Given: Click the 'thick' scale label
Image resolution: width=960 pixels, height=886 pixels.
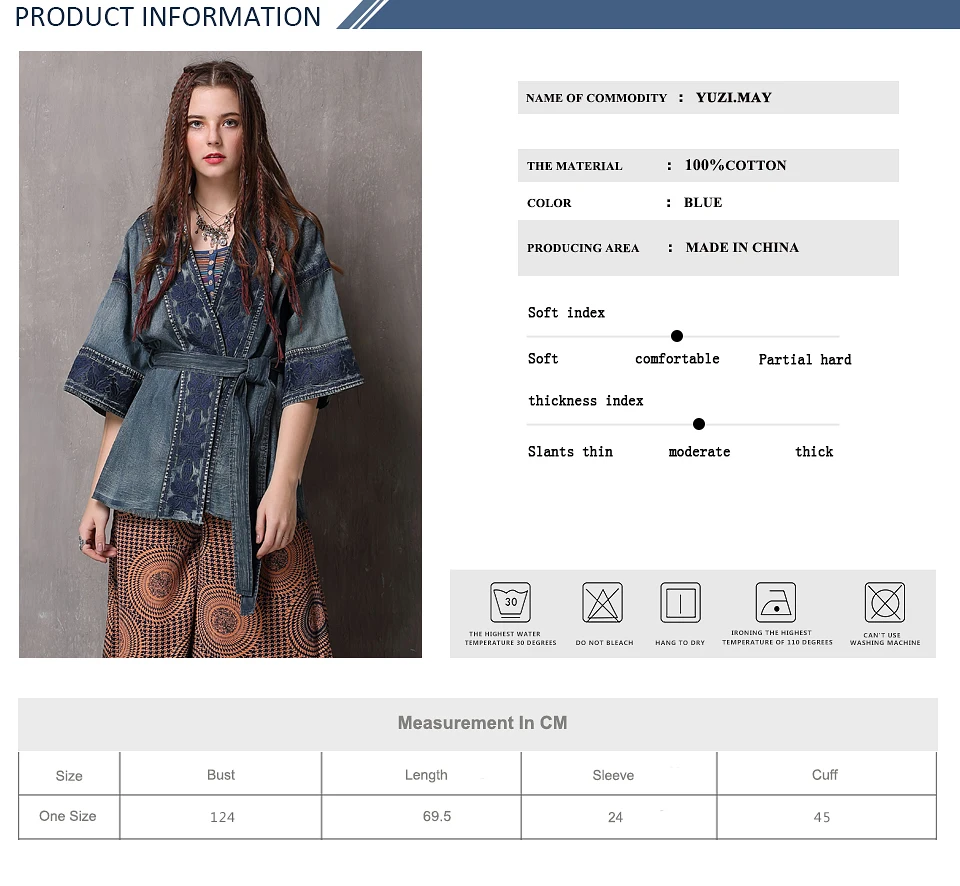Looking at the screenshot, I should click(814, 452).
